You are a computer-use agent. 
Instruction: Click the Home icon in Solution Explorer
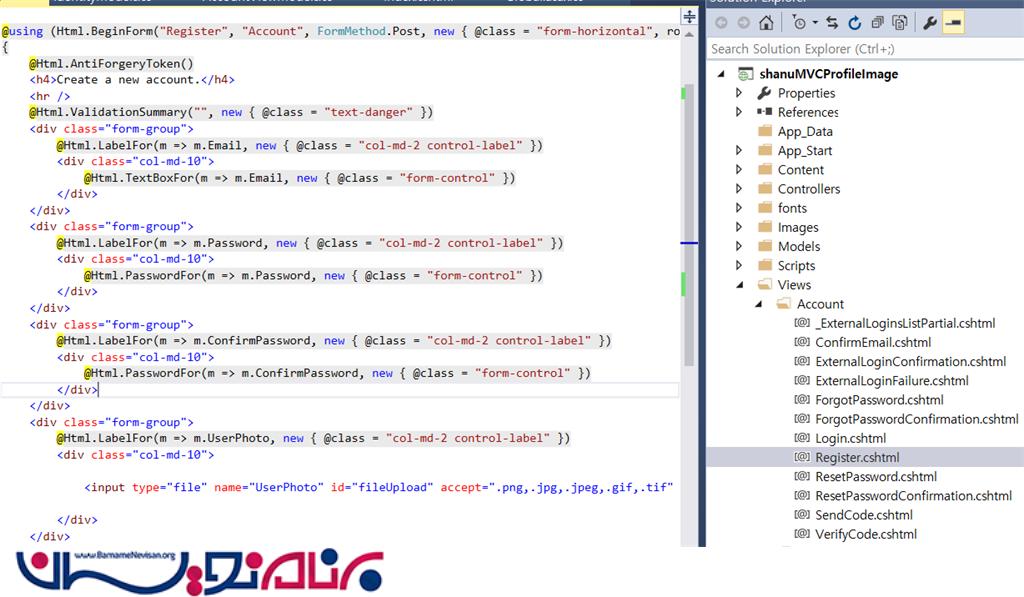coord(766,23)
